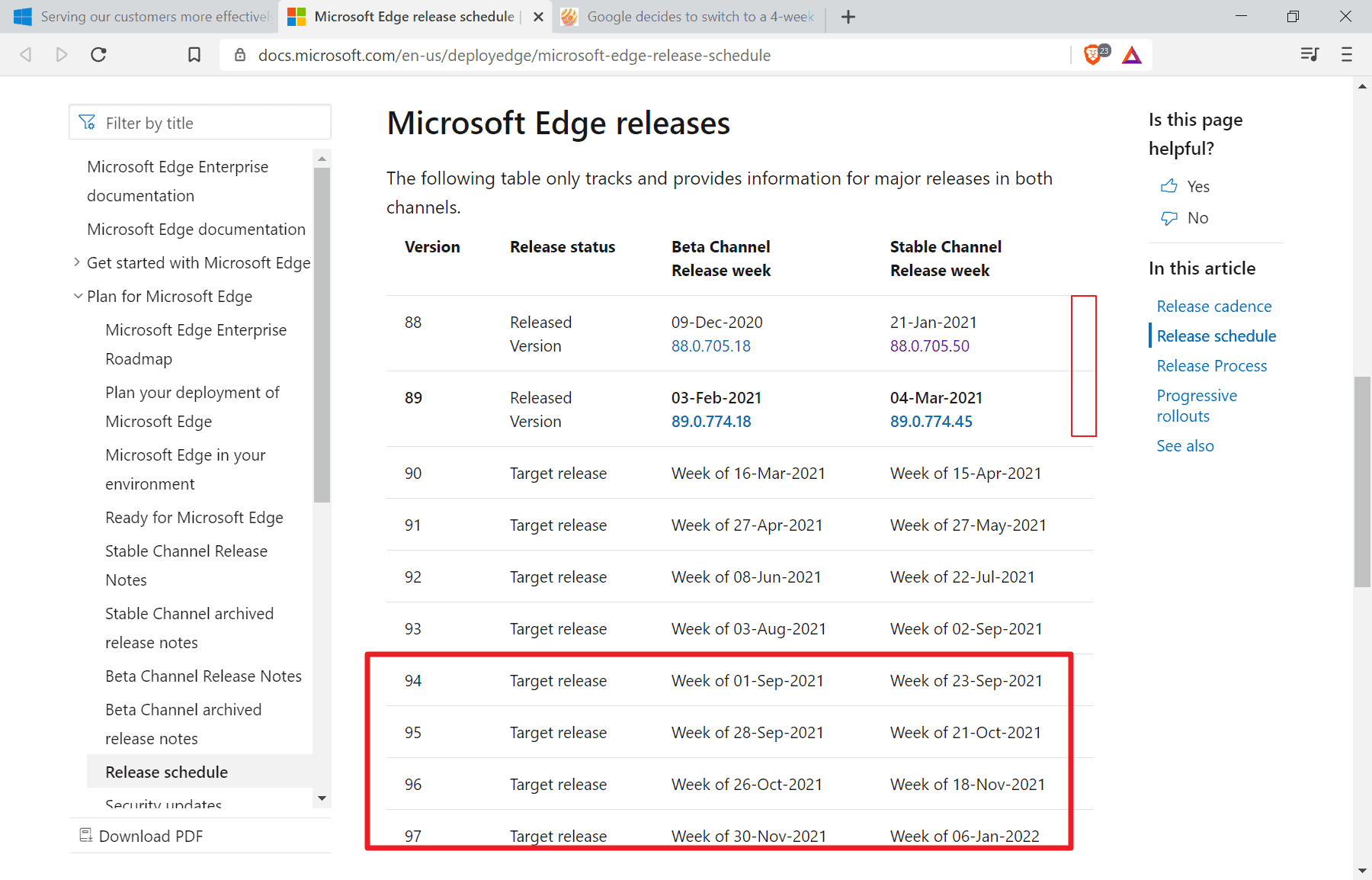Click the Filter by title input
This screenshot has width=1372, height=880.
click(x=200, y=123)
